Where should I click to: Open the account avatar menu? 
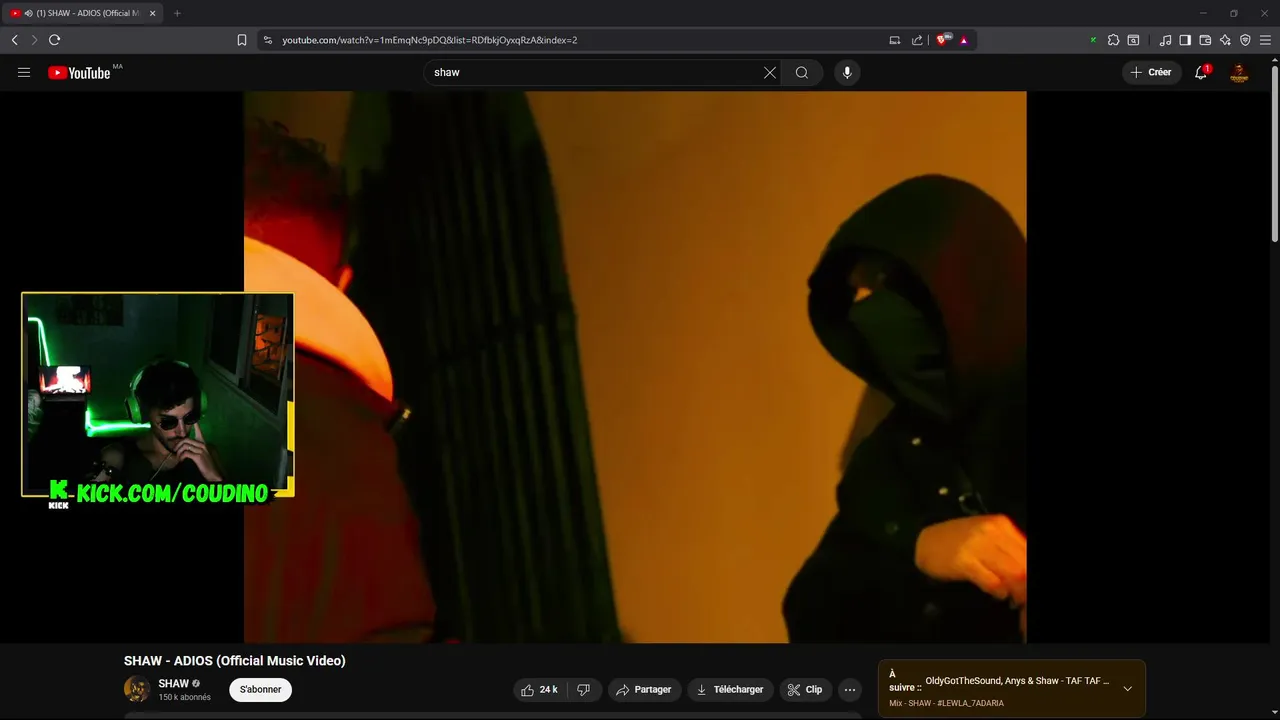click(x=1239, y=72)
